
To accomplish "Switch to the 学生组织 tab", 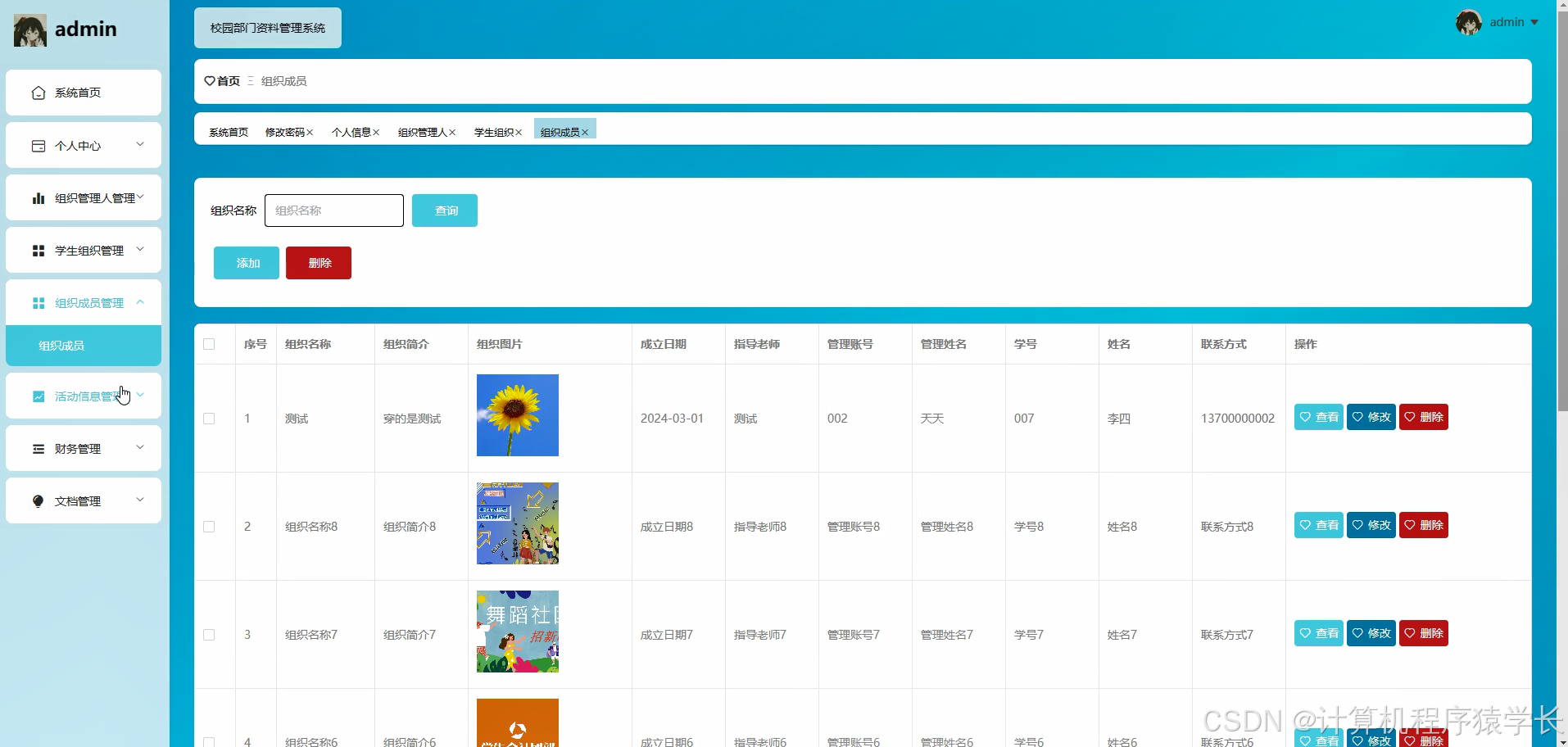I will click(x=493, y=132).
